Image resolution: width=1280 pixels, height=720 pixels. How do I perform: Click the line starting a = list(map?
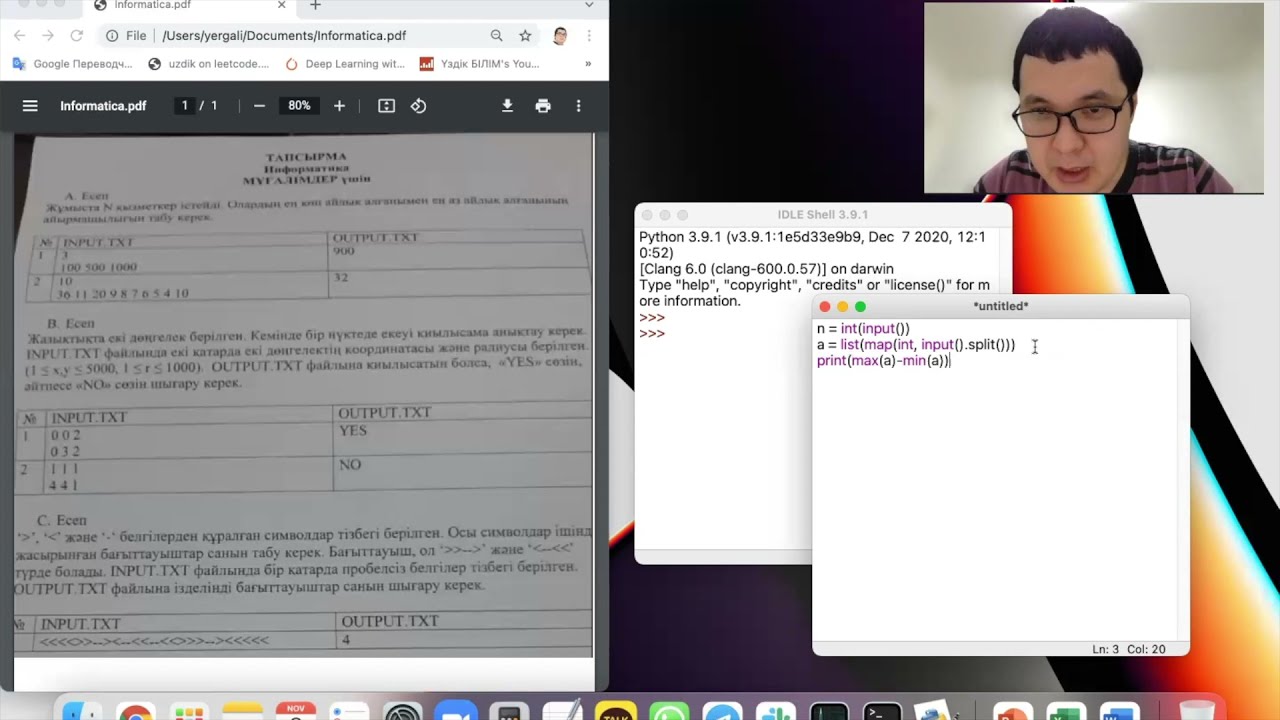point(916,345)
